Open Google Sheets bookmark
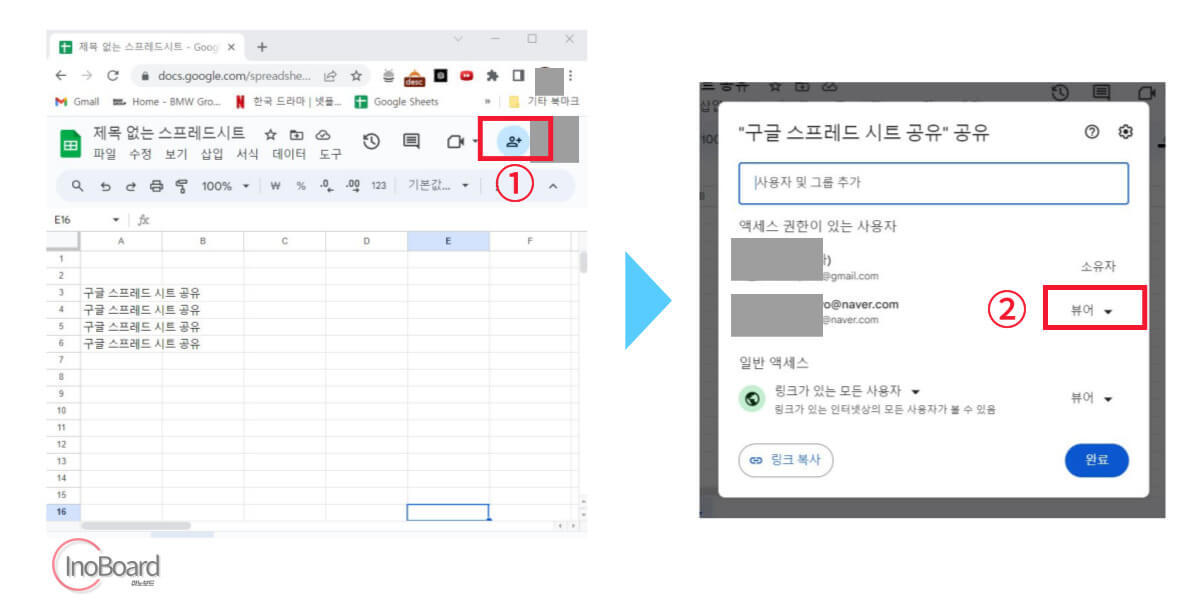 [x=397, y=101]
